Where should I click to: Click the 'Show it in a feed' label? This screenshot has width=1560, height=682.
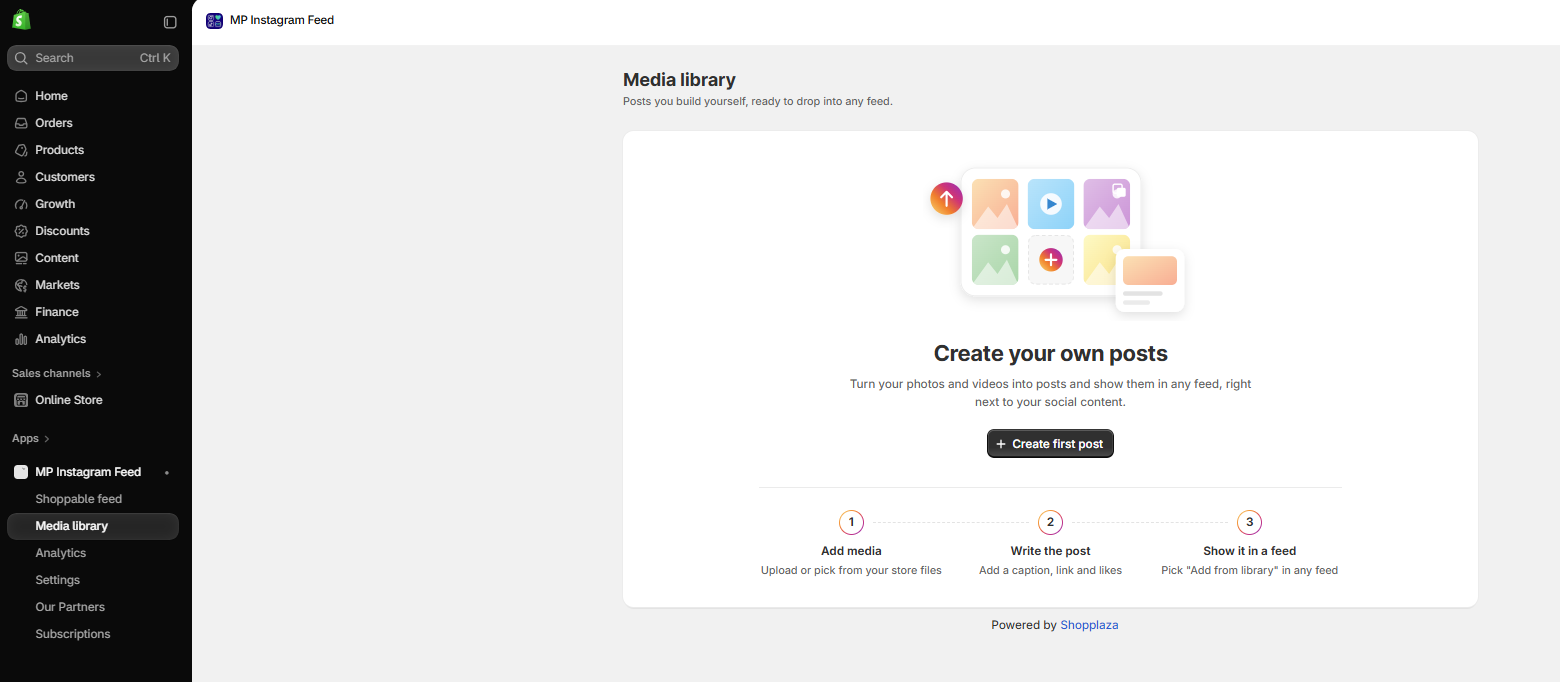click(x=1249, y=551)
